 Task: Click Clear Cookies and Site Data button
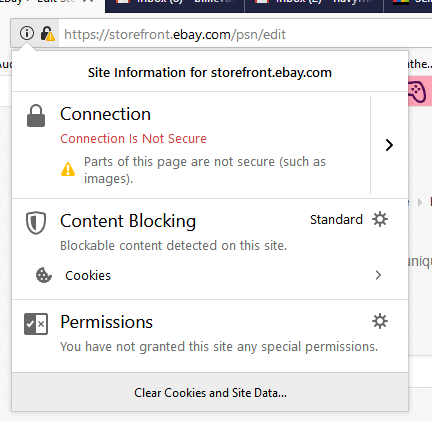tap(210, 392)
